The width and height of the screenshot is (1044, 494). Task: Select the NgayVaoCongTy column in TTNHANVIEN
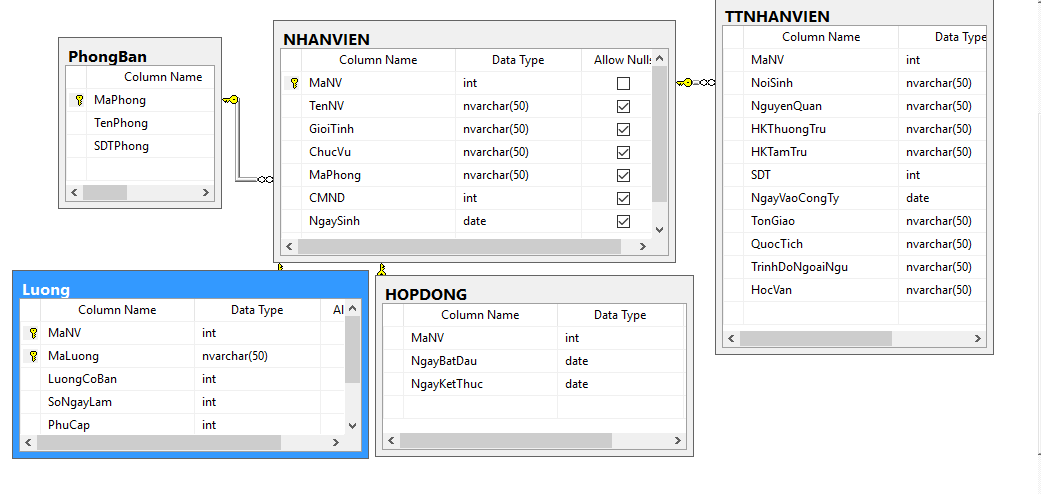coord(795,198)
